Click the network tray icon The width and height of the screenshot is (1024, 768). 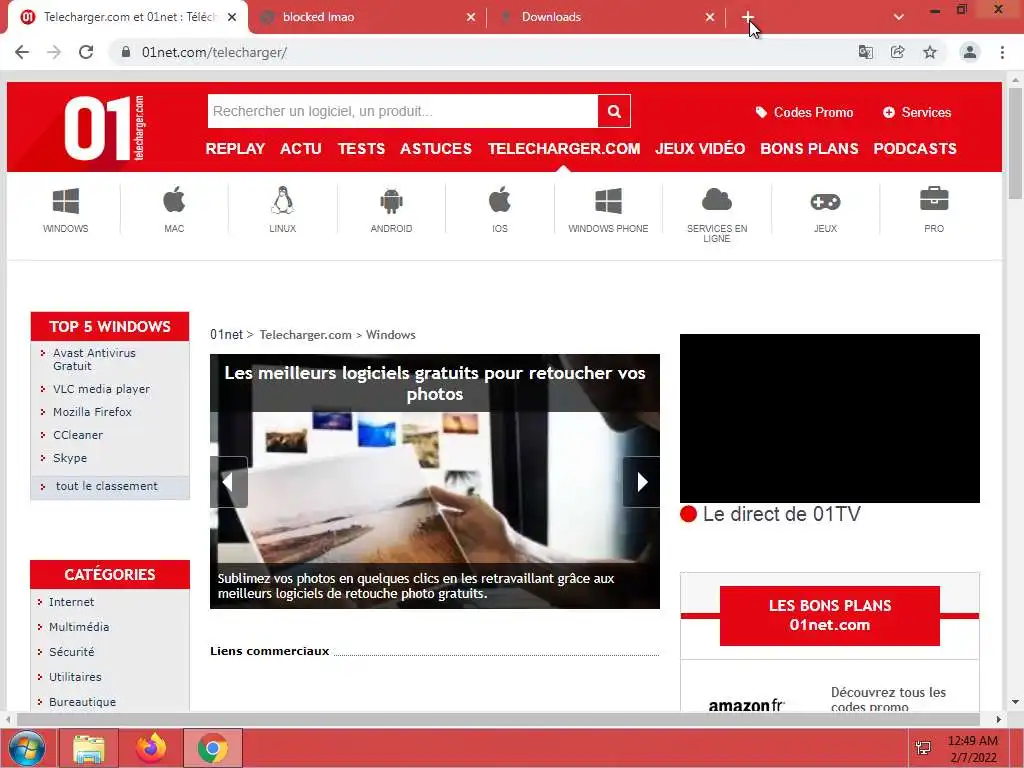[x=923, y=748]
